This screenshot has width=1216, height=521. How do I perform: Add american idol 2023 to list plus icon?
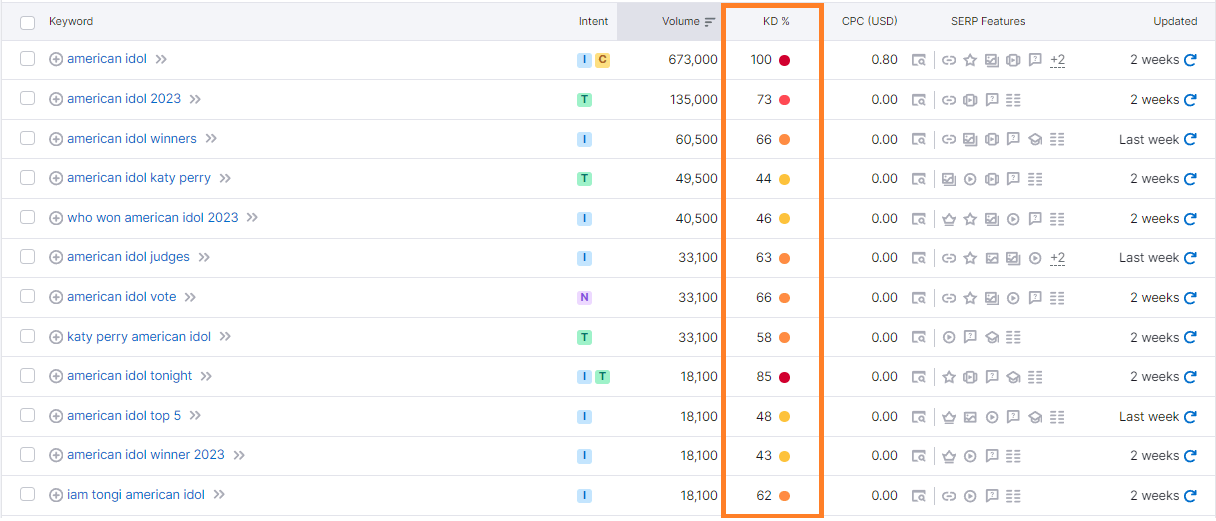click(56, 99)
